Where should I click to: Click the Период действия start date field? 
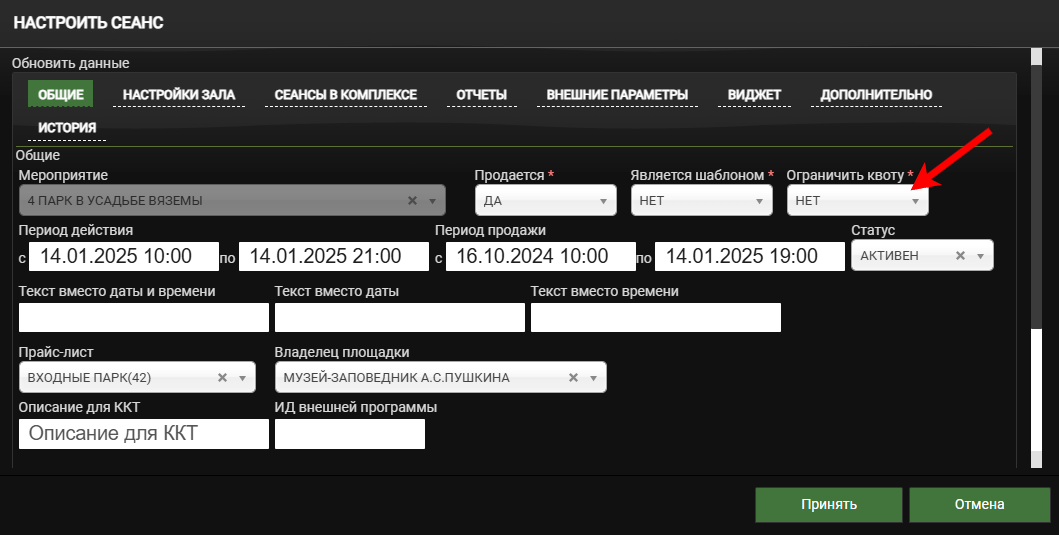coord(123,256)
